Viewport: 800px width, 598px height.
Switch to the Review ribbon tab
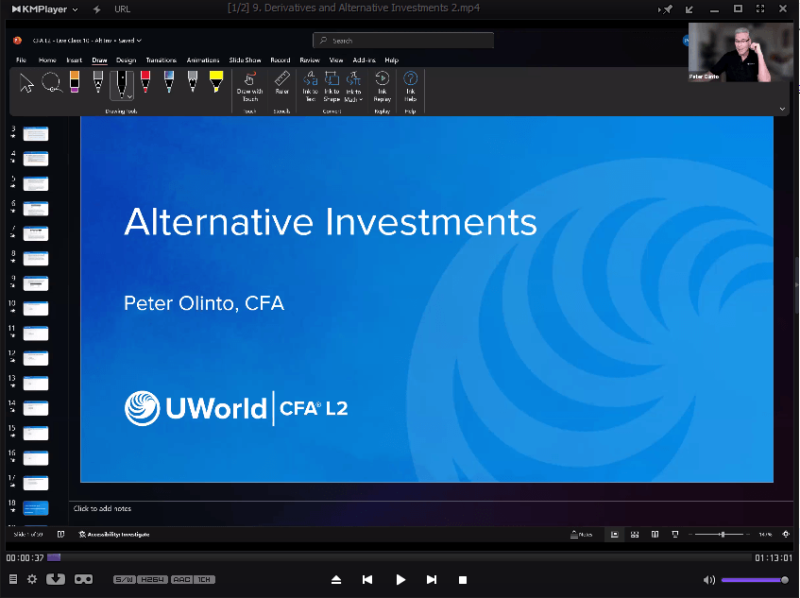309,60
